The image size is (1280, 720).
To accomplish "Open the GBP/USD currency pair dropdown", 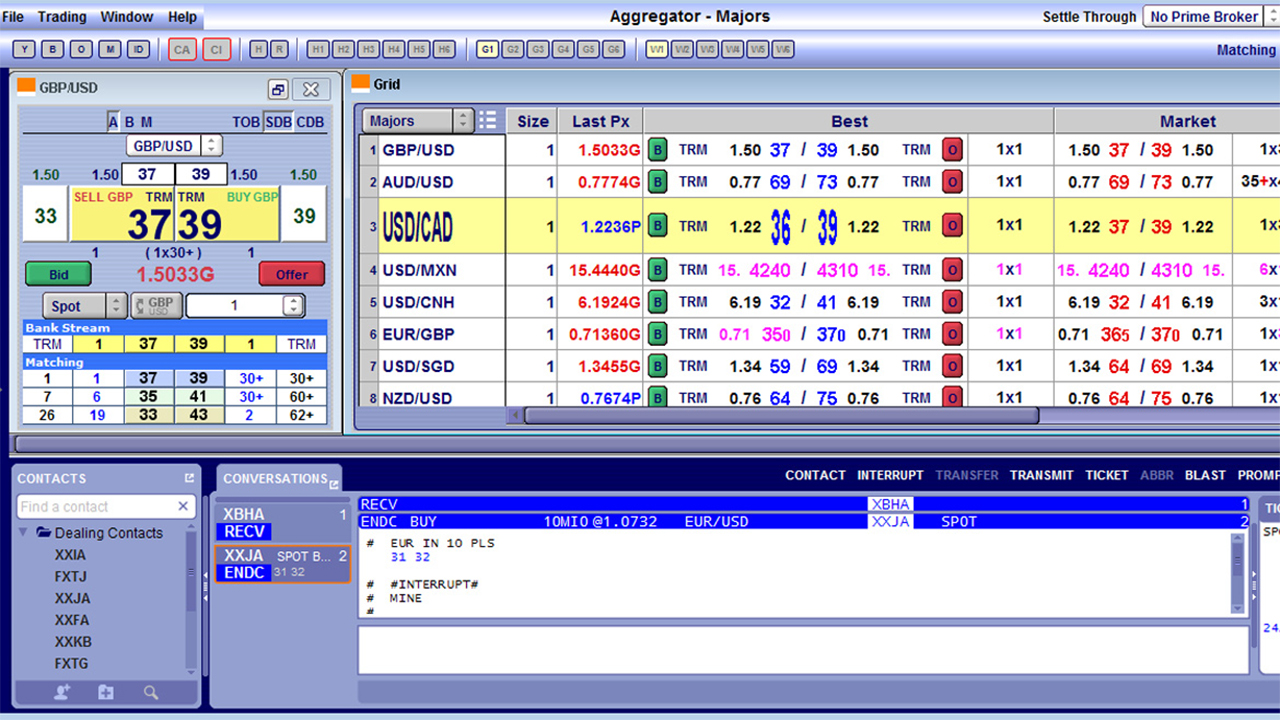I will click(x=174, y=146).
